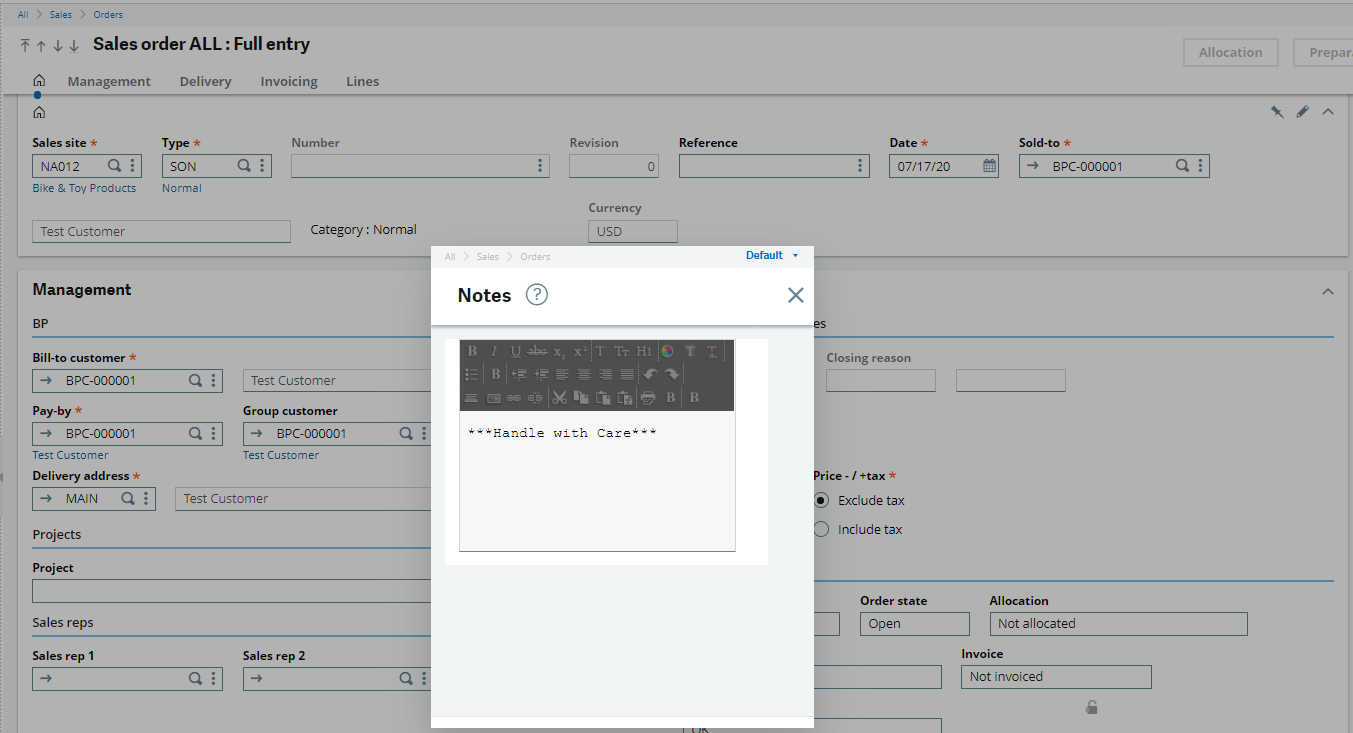The width and height of the screenshot is (1353, 733).
Task: Click the Allocation button
Action: click(x=1230, y=53)
